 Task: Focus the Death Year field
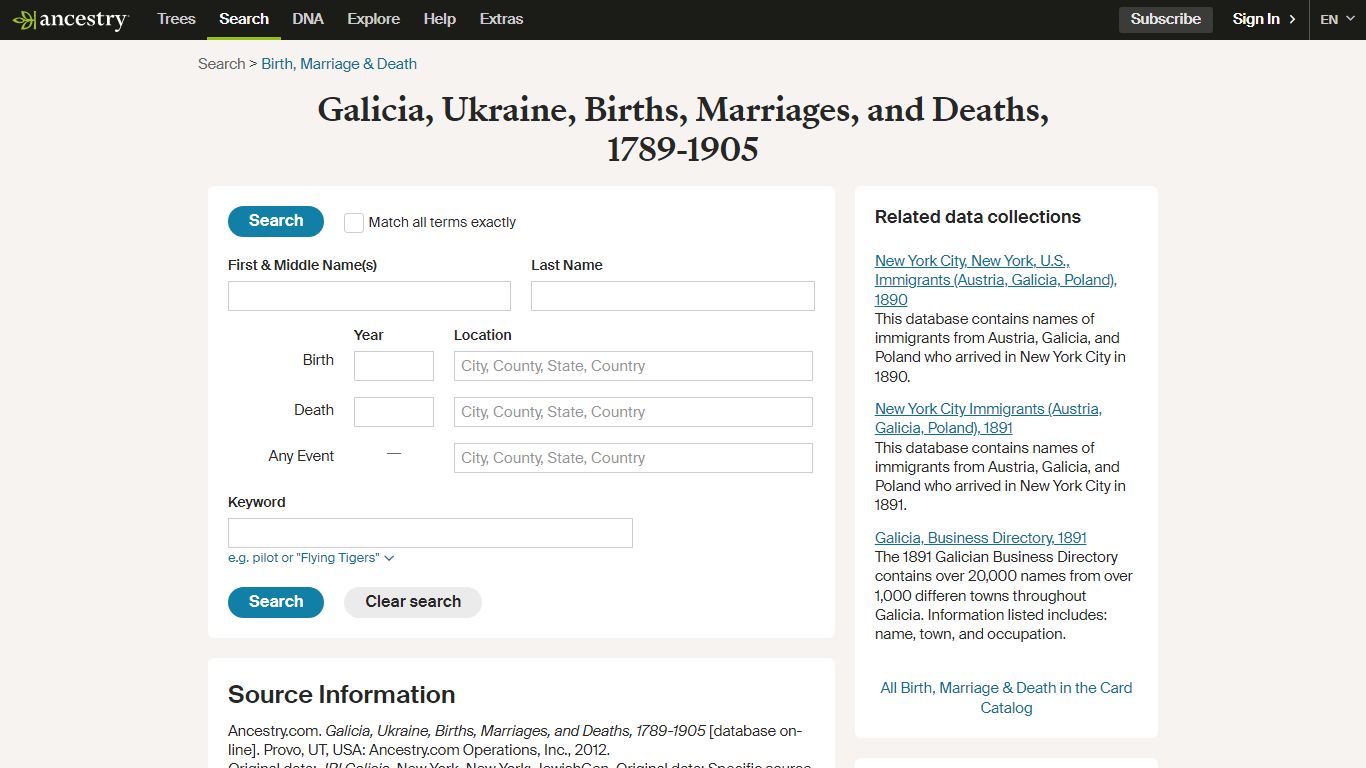(394, 412)
